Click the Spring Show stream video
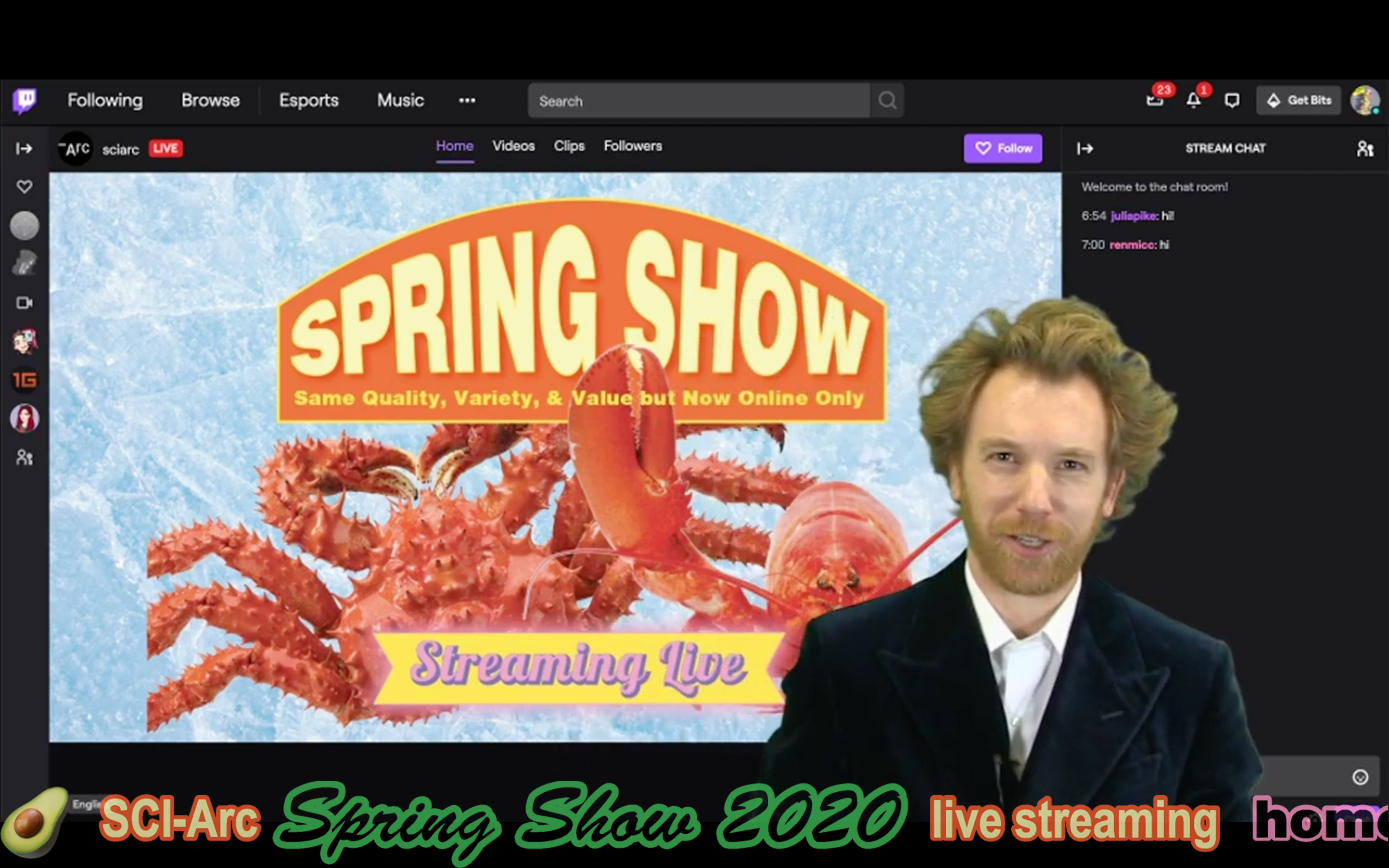The width and height of the screenshot is (1389, 868). (555, 457)
